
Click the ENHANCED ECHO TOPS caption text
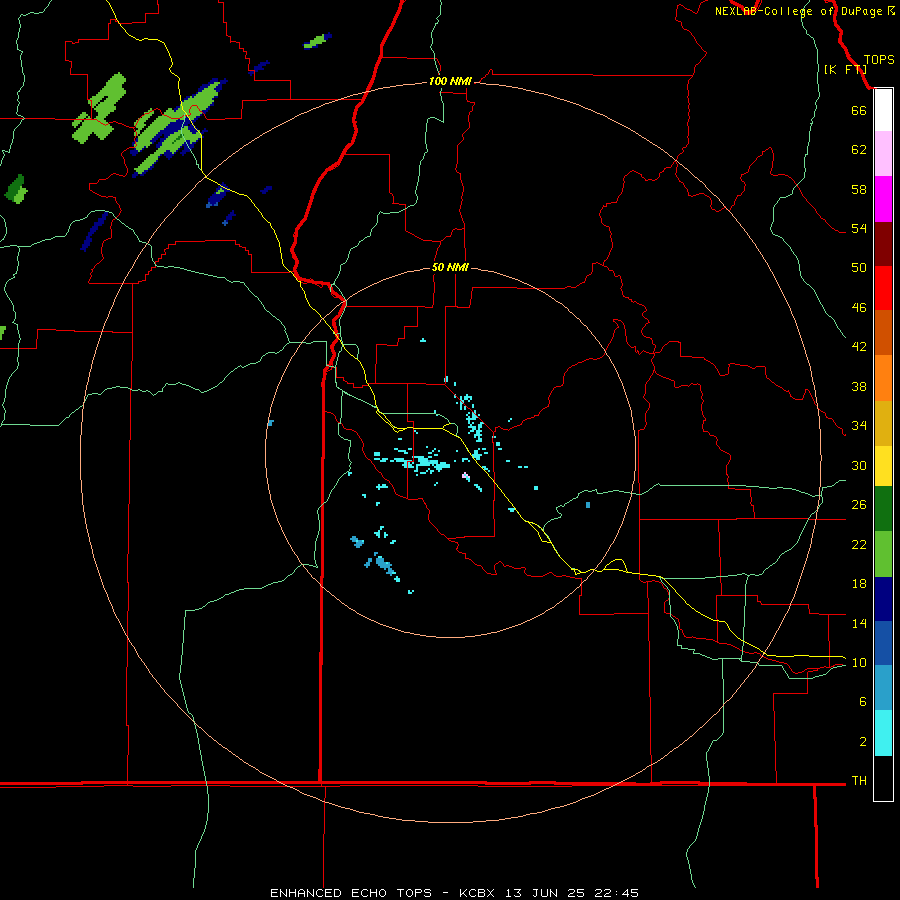coord(351,893)
